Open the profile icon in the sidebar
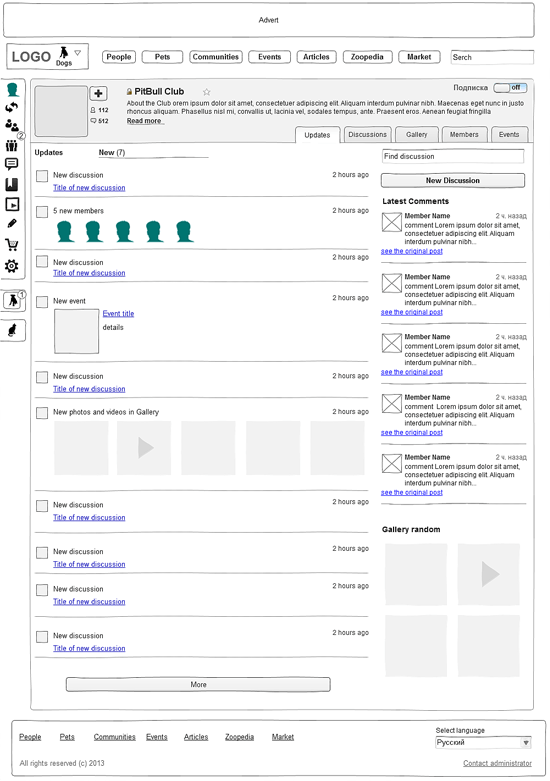Viewport: 550px width, 781px height. 12,90
